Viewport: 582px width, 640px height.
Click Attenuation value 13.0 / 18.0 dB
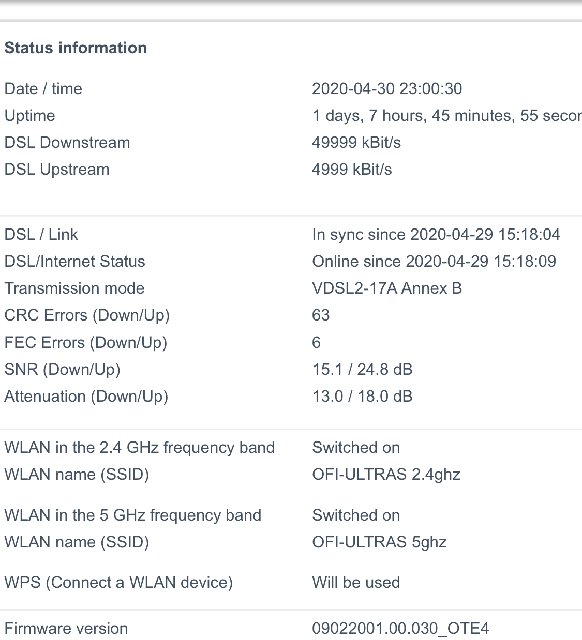[x=362, y=396]
